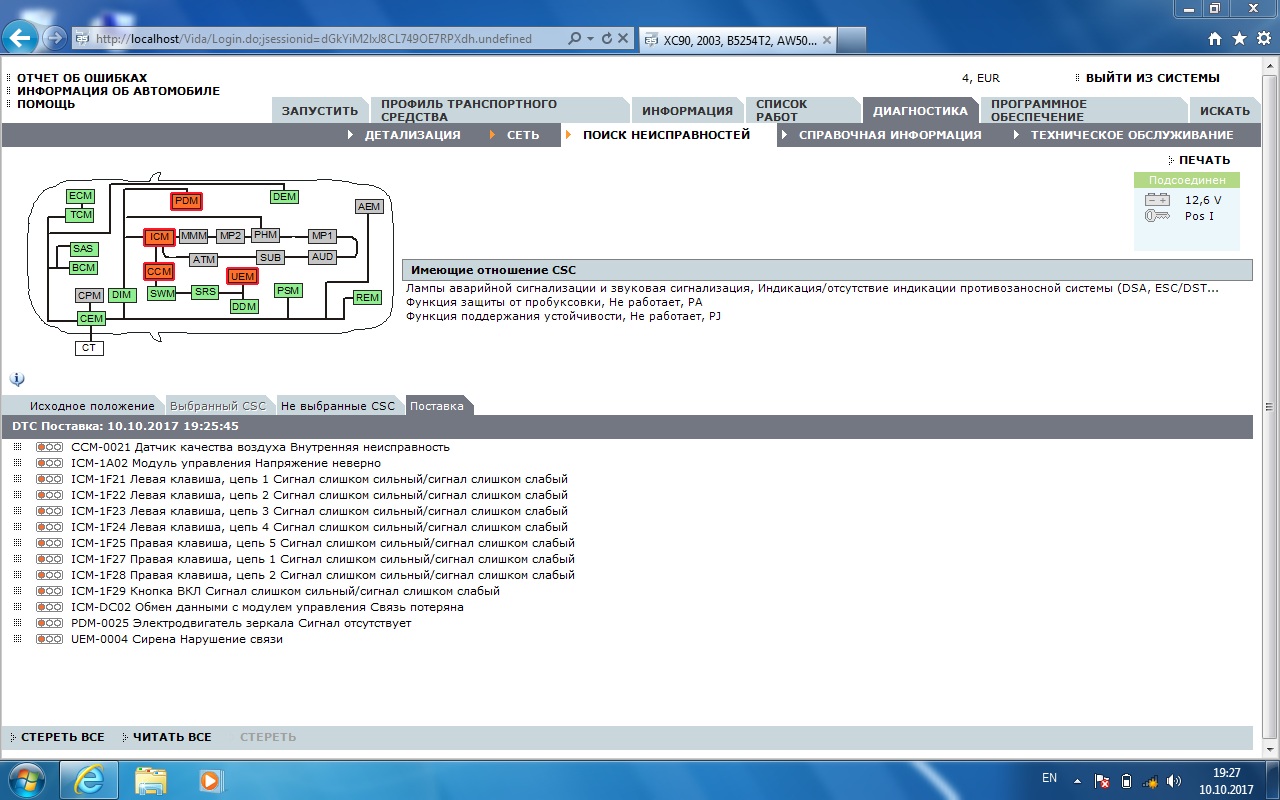Click the red PDM module in network diagram
The height and width of the screenshot is (800, 1280).
click(186, 201)
